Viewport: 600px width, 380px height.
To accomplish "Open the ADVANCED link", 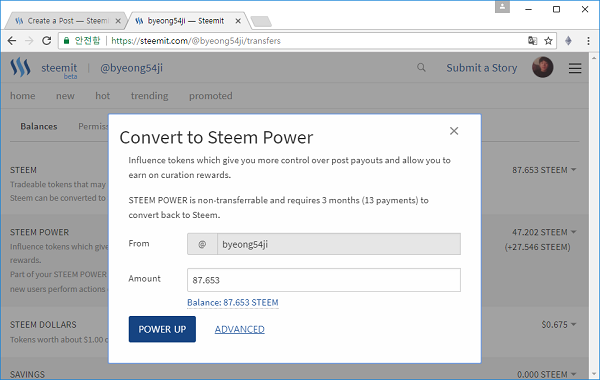I will (240, 329).
